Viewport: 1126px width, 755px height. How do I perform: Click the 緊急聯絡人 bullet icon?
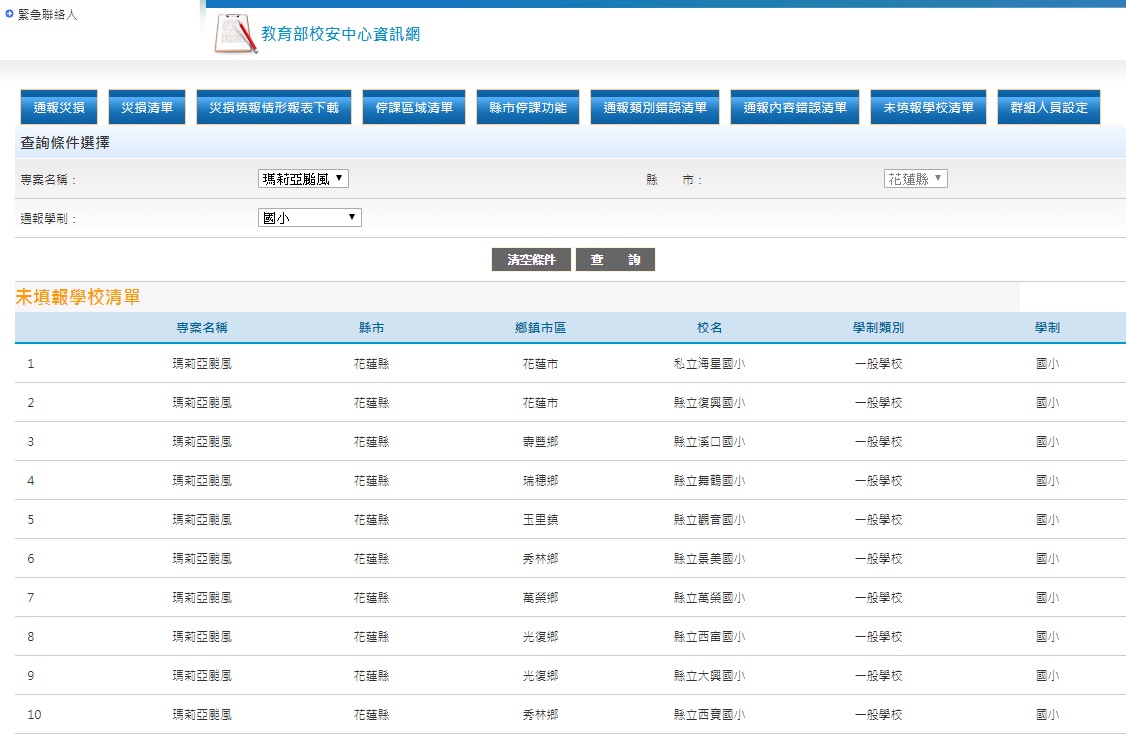click(x=9, y=14)
